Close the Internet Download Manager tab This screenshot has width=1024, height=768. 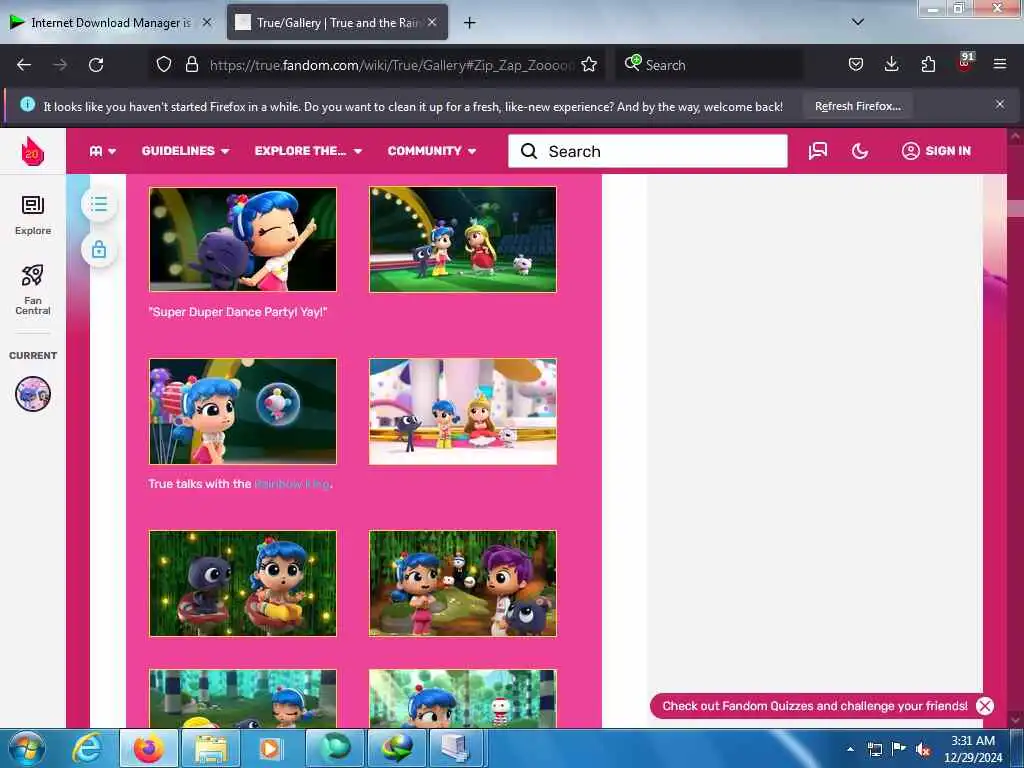(206, 22)
